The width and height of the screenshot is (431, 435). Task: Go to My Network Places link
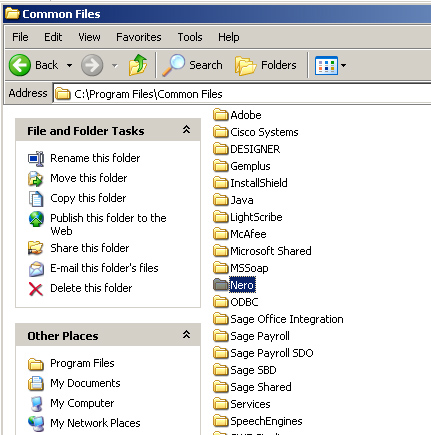[x=95, y=423]
